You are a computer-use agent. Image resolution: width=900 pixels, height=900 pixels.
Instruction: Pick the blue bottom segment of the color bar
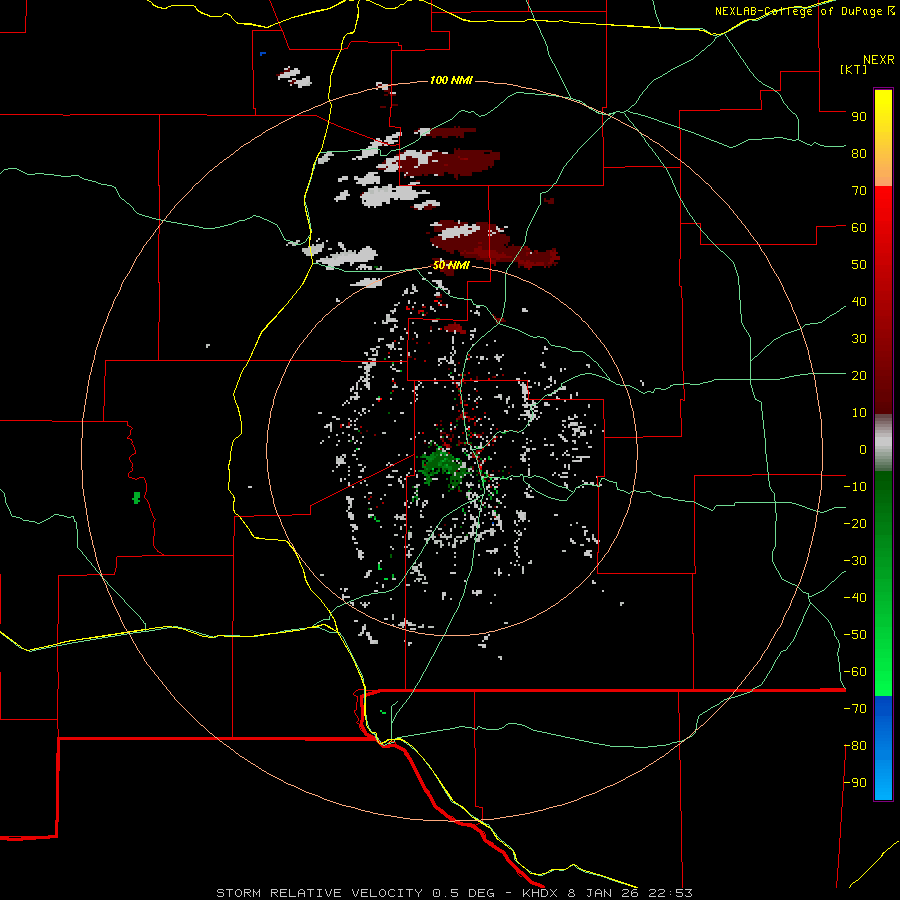pyautogui.click(x=883, y=748)
